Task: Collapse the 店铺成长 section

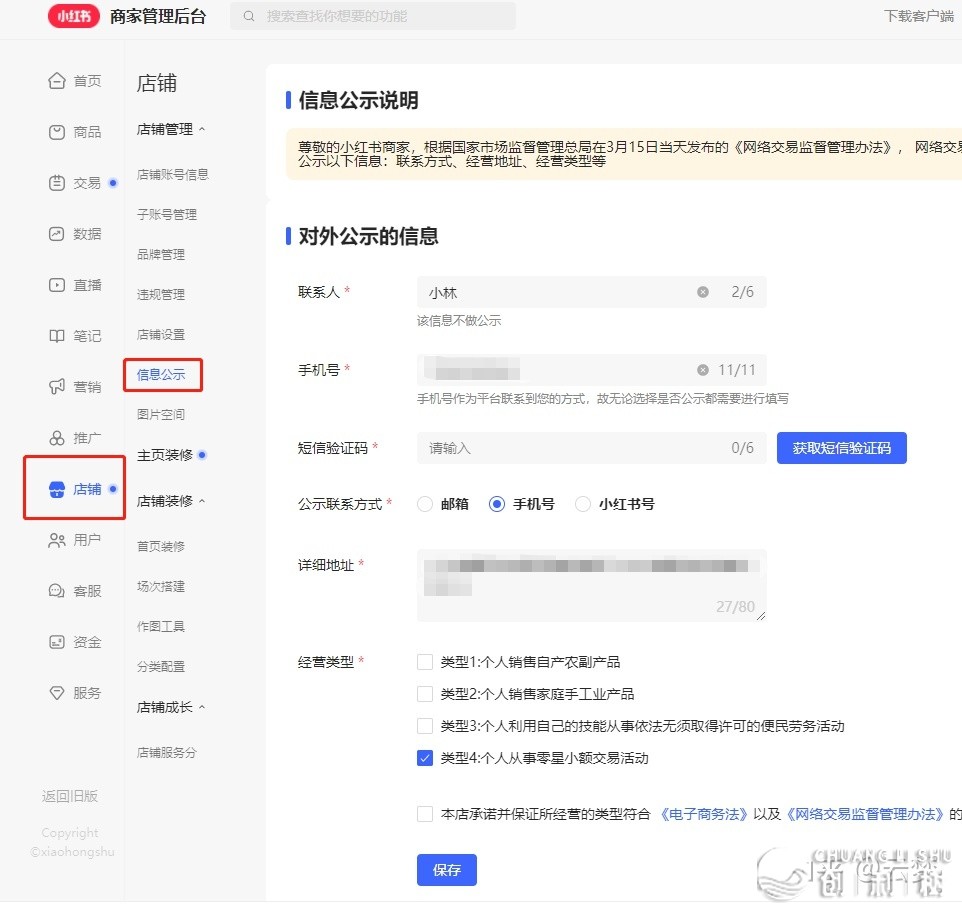Action: [x=165, y=706]
